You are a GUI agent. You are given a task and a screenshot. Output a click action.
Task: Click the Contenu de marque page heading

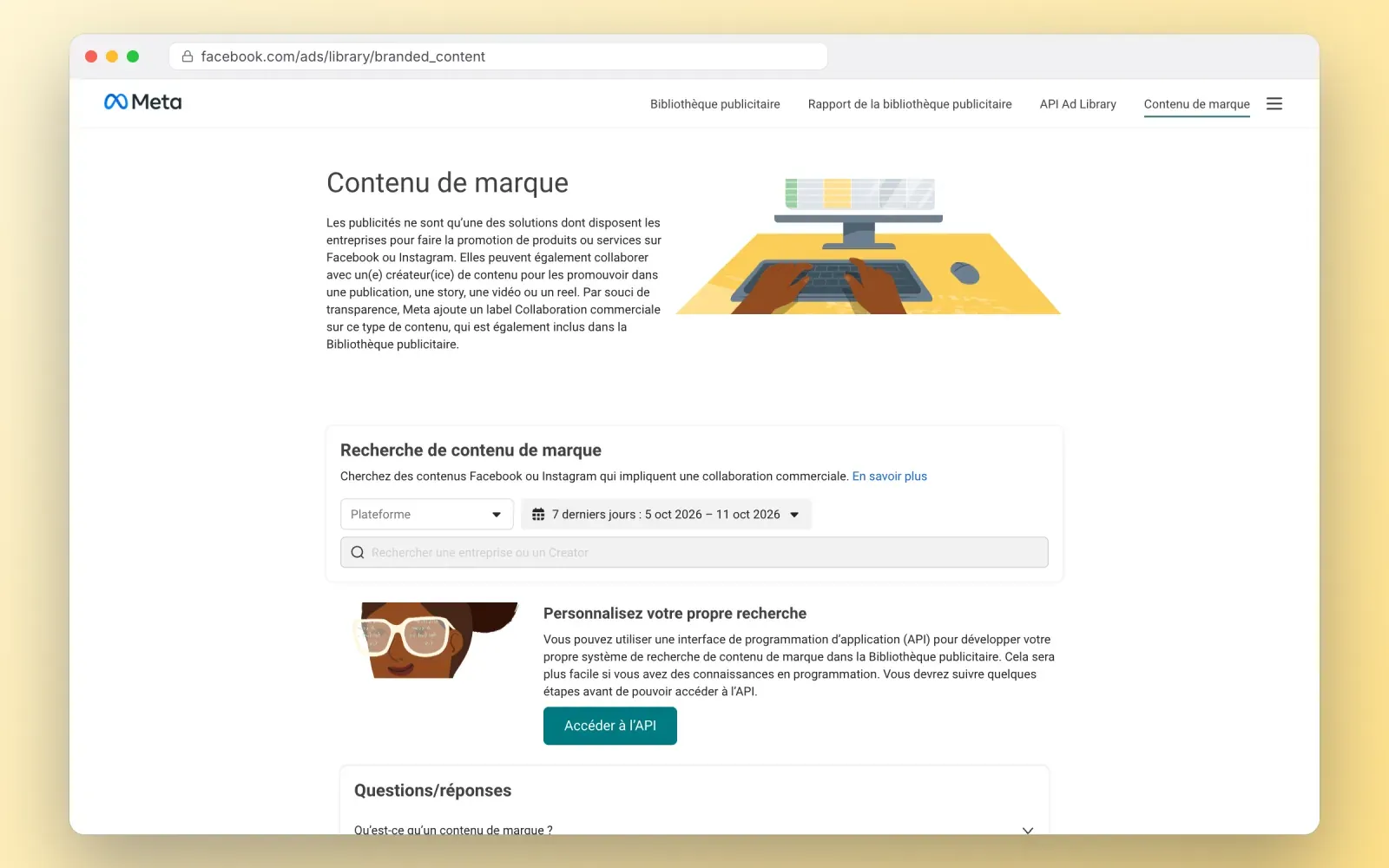(x=447, y=183)
